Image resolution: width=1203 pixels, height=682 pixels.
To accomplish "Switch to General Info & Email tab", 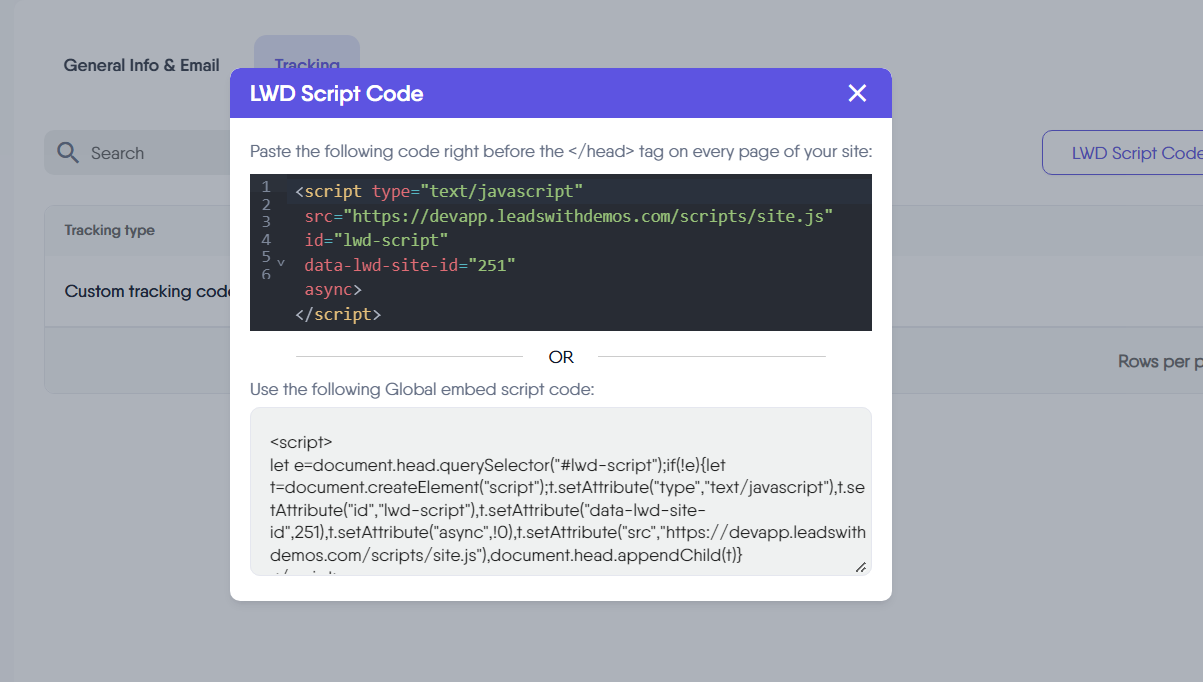I will (141, 65).
